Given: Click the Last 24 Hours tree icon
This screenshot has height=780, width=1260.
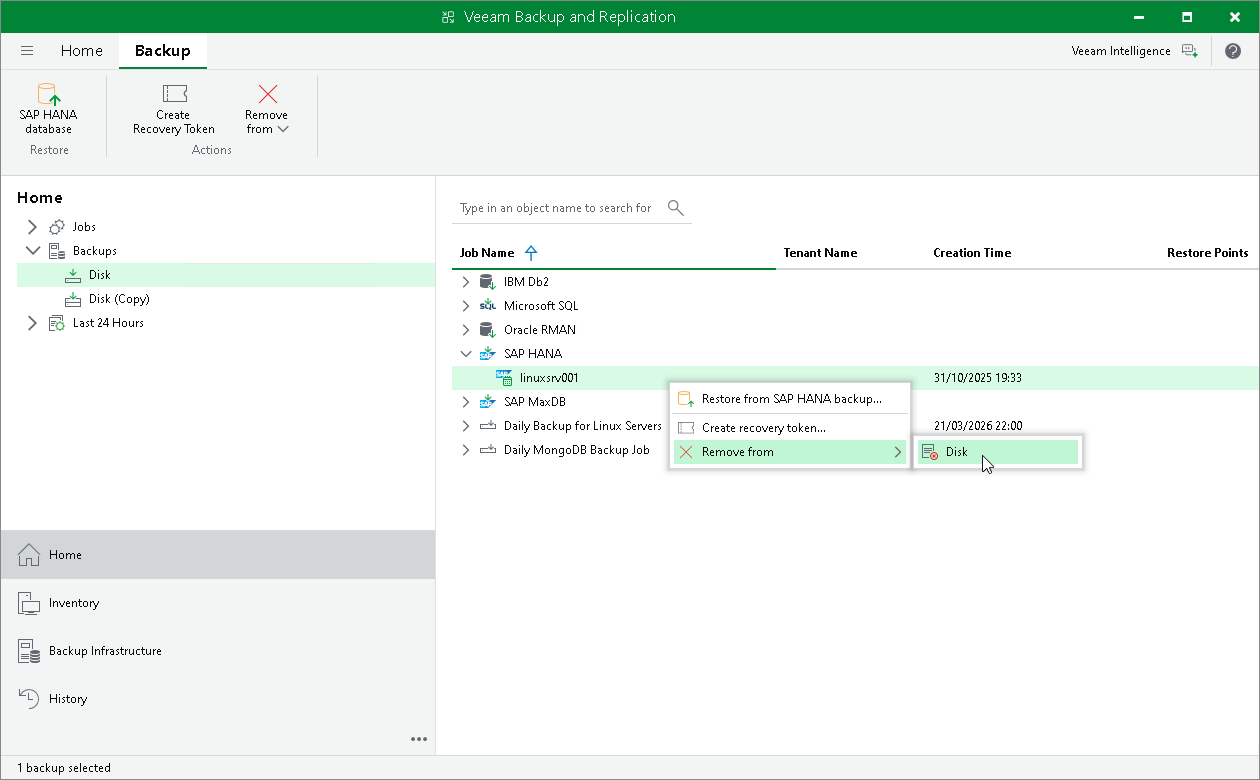Looking at the screenshot, I should (57, 323).
